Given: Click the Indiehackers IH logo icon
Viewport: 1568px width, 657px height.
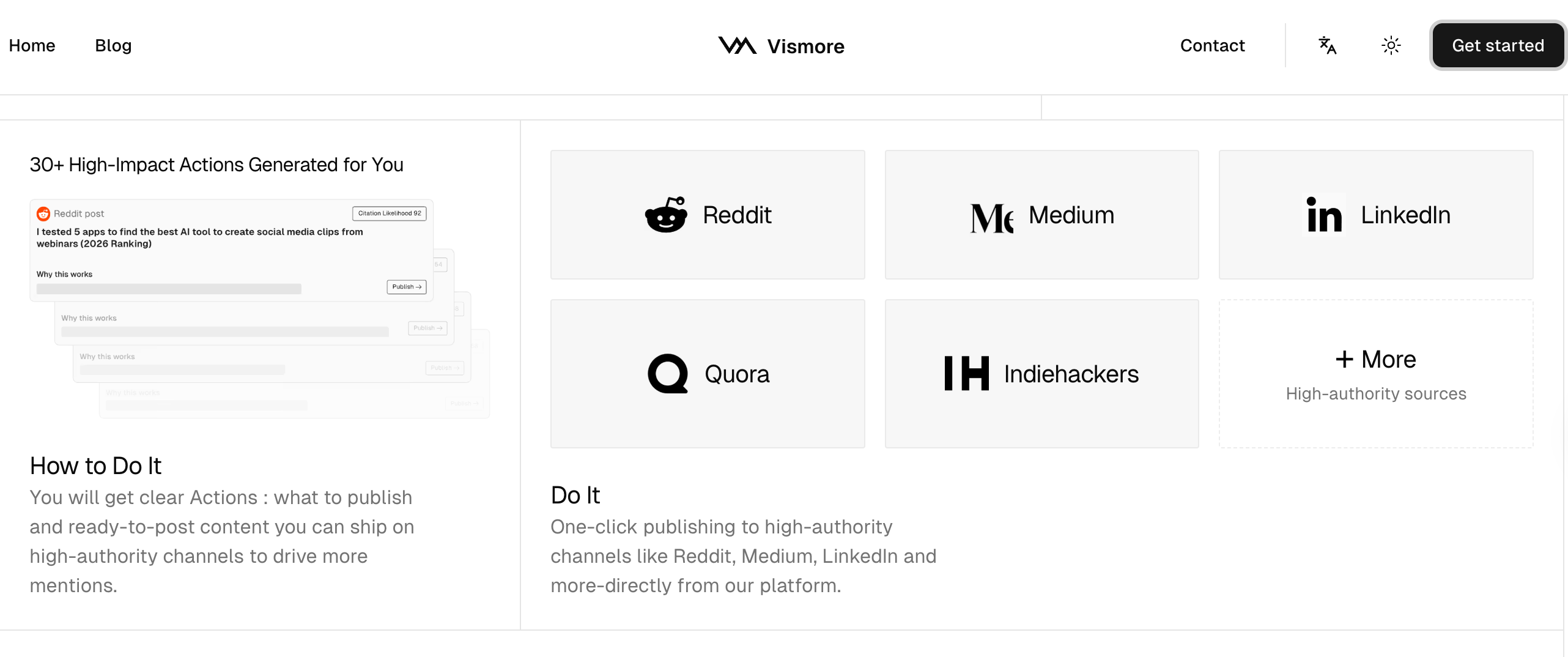Looking at the screenshot, I should [966, 374].
